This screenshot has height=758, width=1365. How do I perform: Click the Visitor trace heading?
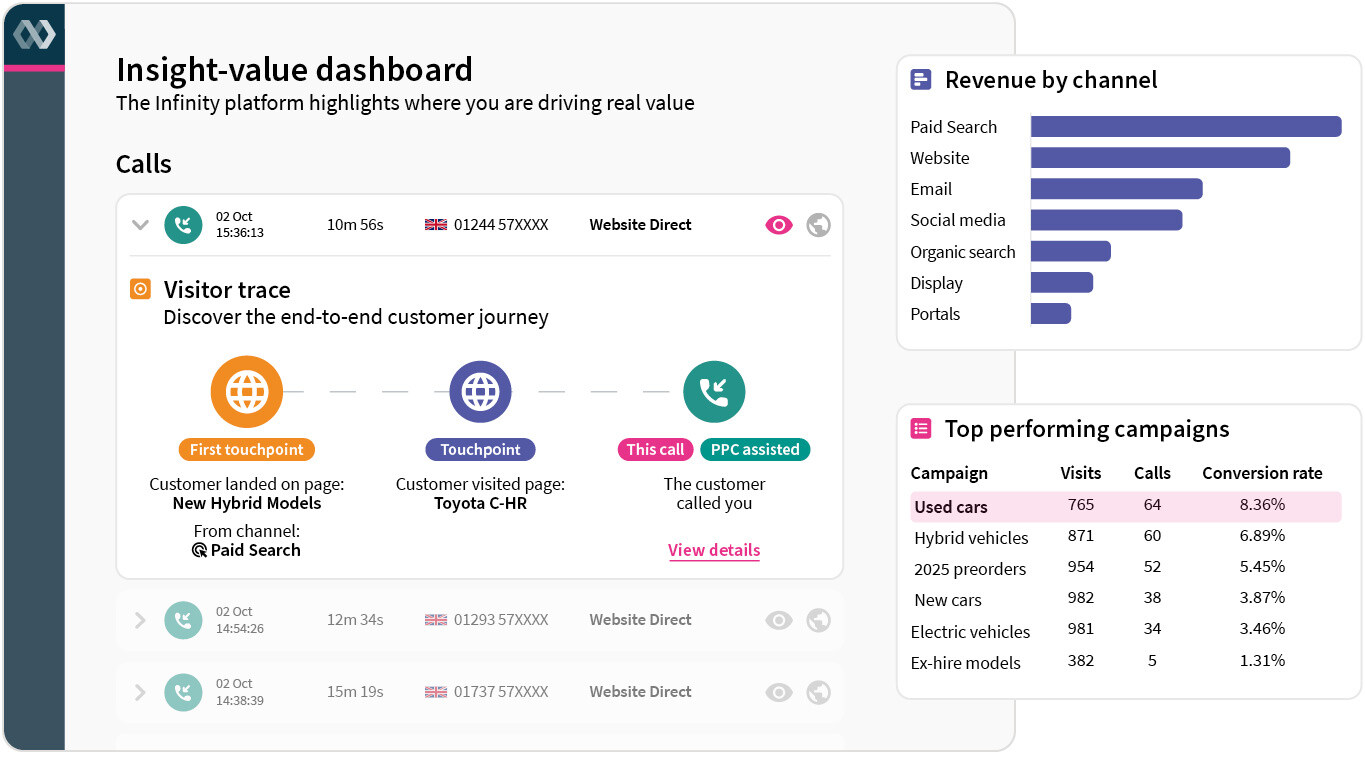(227, 290)
